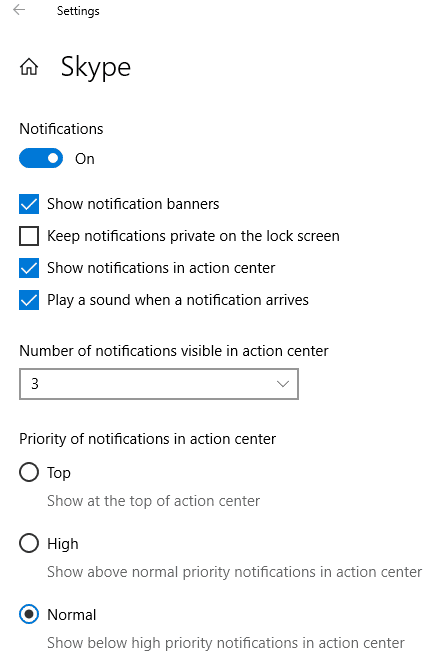Select the Normal priority radio button

[x=29, y=614]
